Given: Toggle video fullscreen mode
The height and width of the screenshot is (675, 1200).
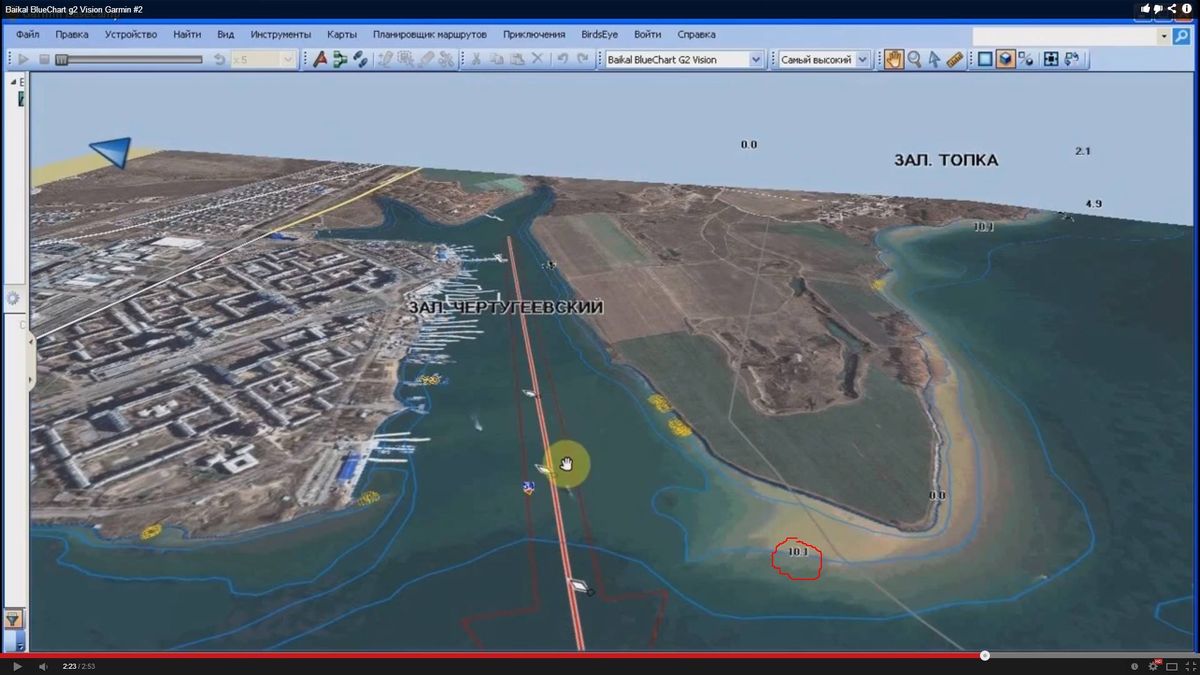Looking at the screenshot, I should coord(1189,666).
